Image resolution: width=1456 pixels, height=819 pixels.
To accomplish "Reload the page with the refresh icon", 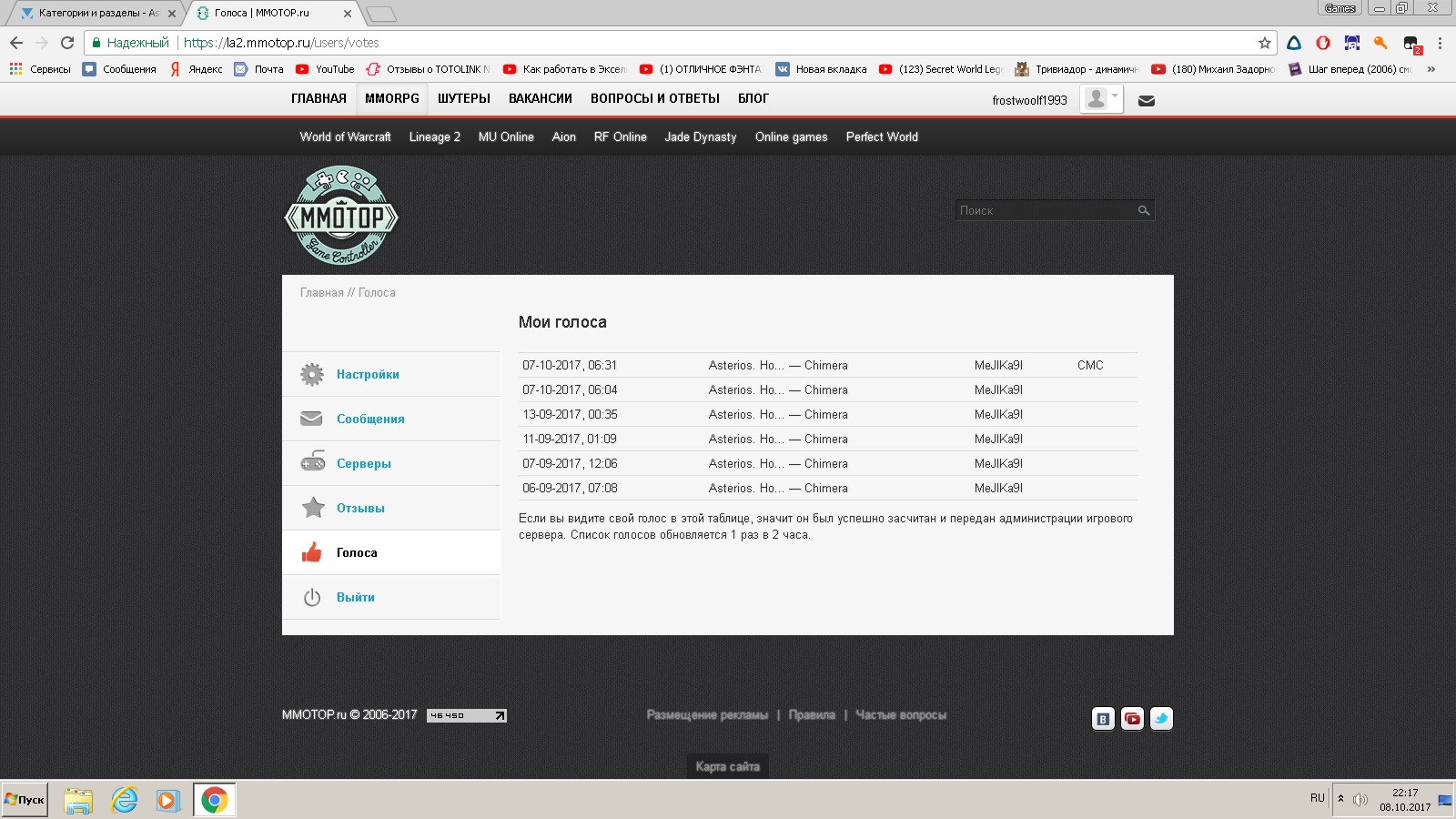I will pos(67,43).
